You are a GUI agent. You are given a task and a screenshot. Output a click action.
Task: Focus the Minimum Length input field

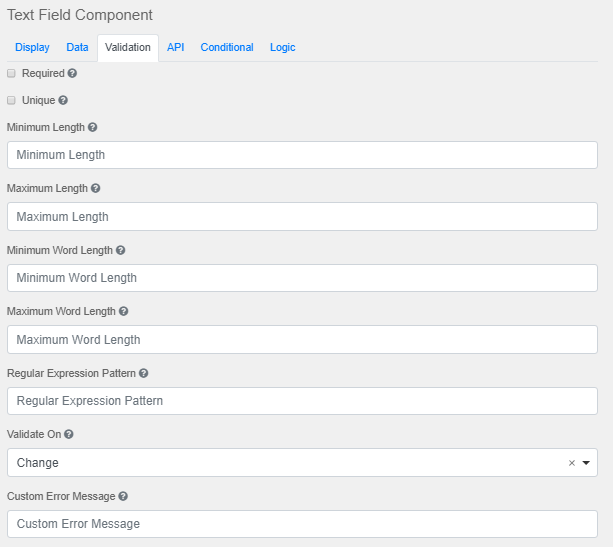302,155
